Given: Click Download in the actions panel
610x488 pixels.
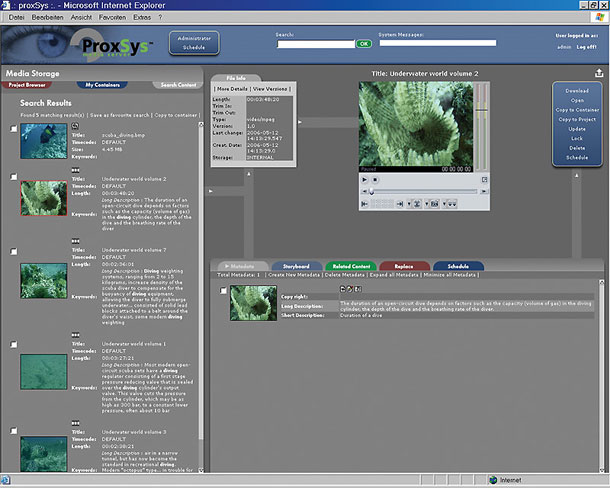Looking at the screenshot, I should [x=577, y=90].
